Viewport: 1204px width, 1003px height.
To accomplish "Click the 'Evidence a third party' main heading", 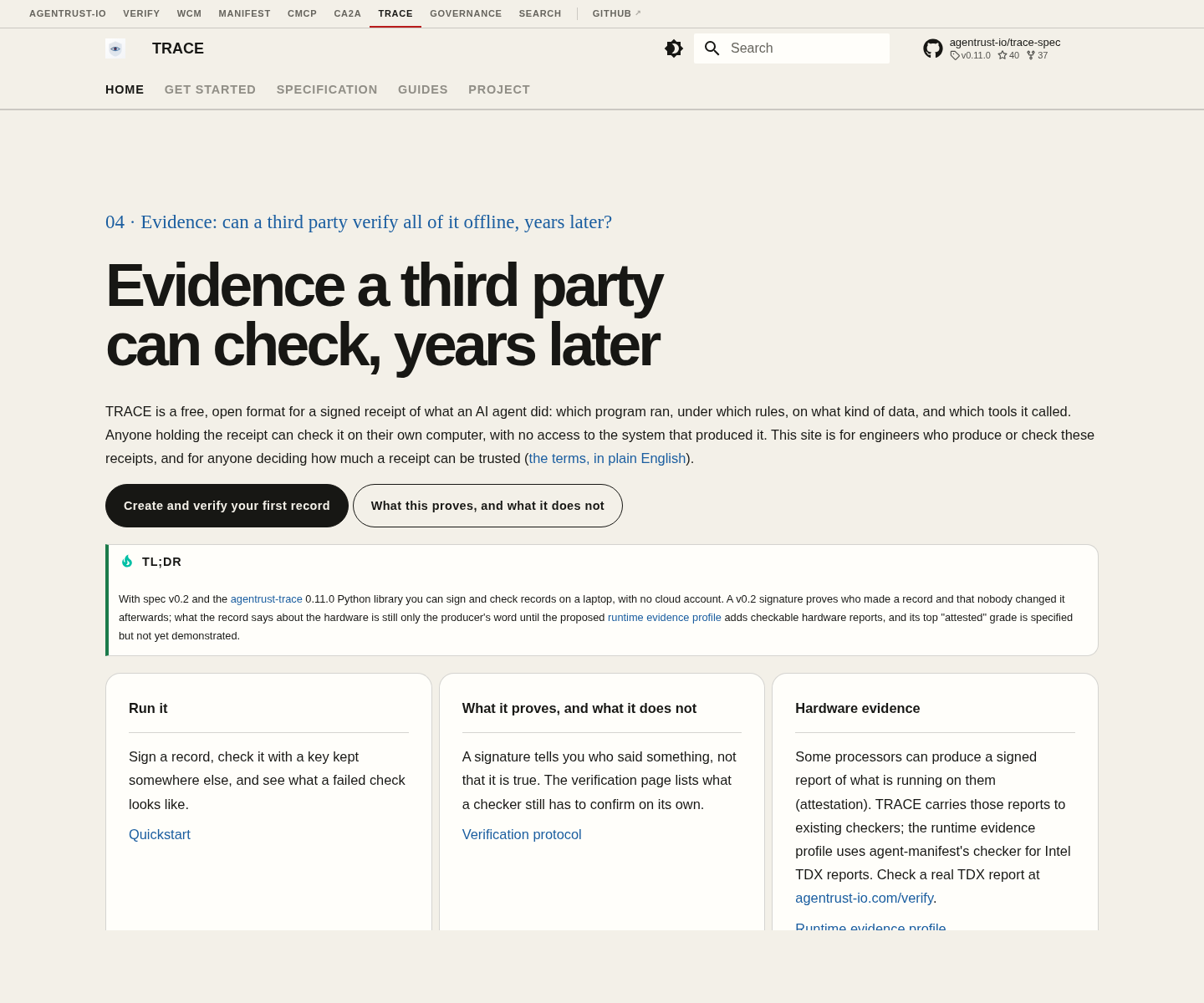I will [384, 315].
